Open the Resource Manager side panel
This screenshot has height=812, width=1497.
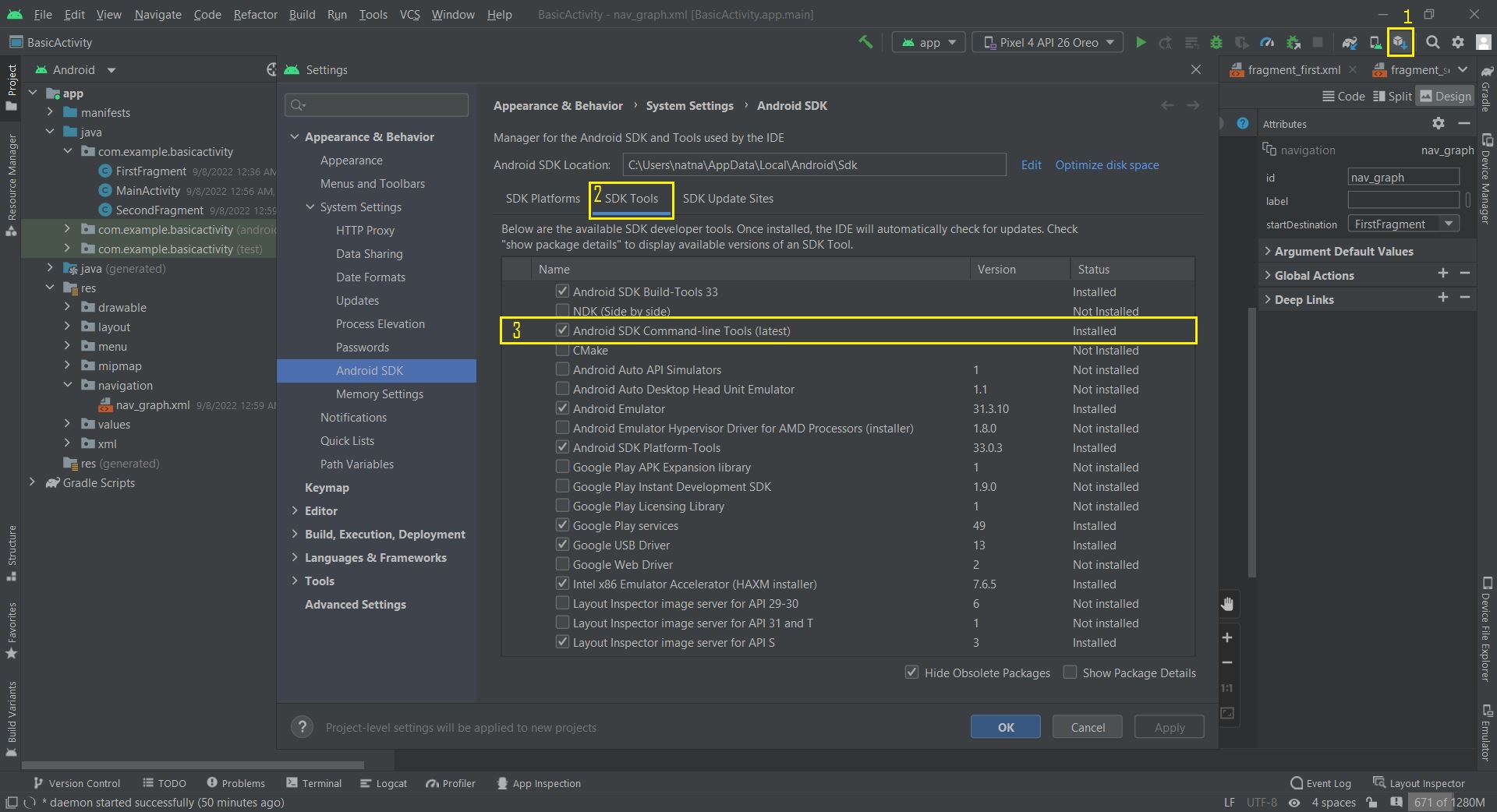[12, 185]
